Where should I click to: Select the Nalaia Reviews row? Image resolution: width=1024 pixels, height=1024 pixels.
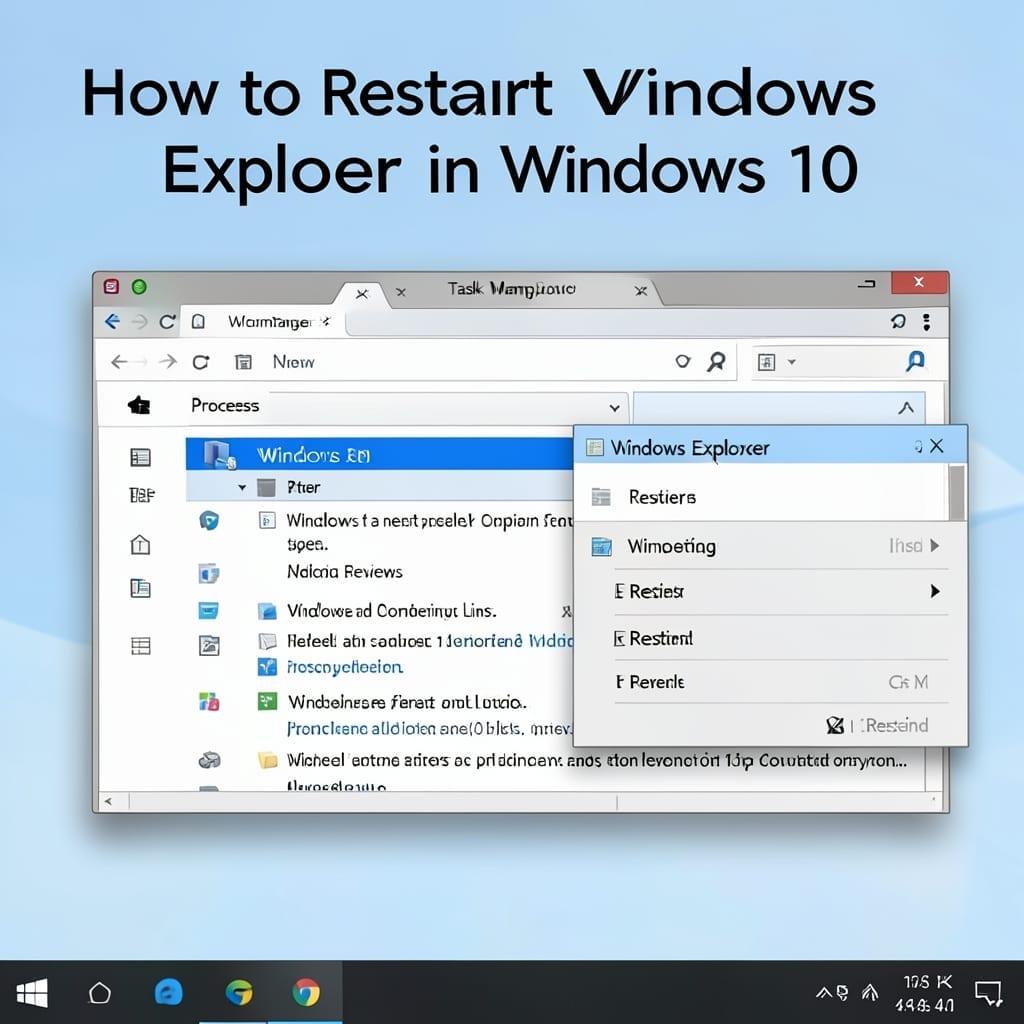(345, 572)
